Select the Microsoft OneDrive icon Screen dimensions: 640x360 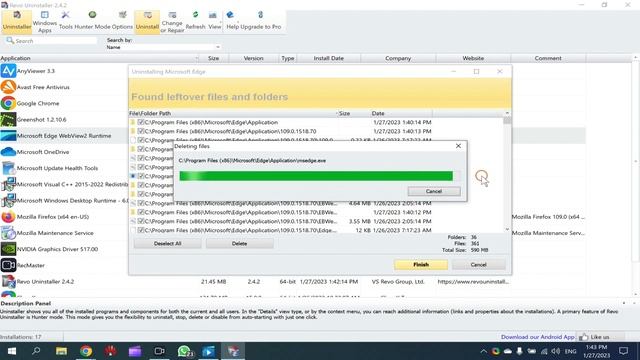(x=8, y=152)
